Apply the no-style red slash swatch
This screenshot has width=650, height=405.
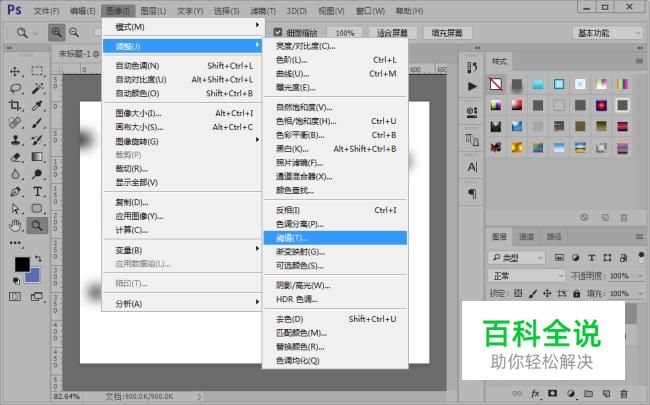pos(496,84)
